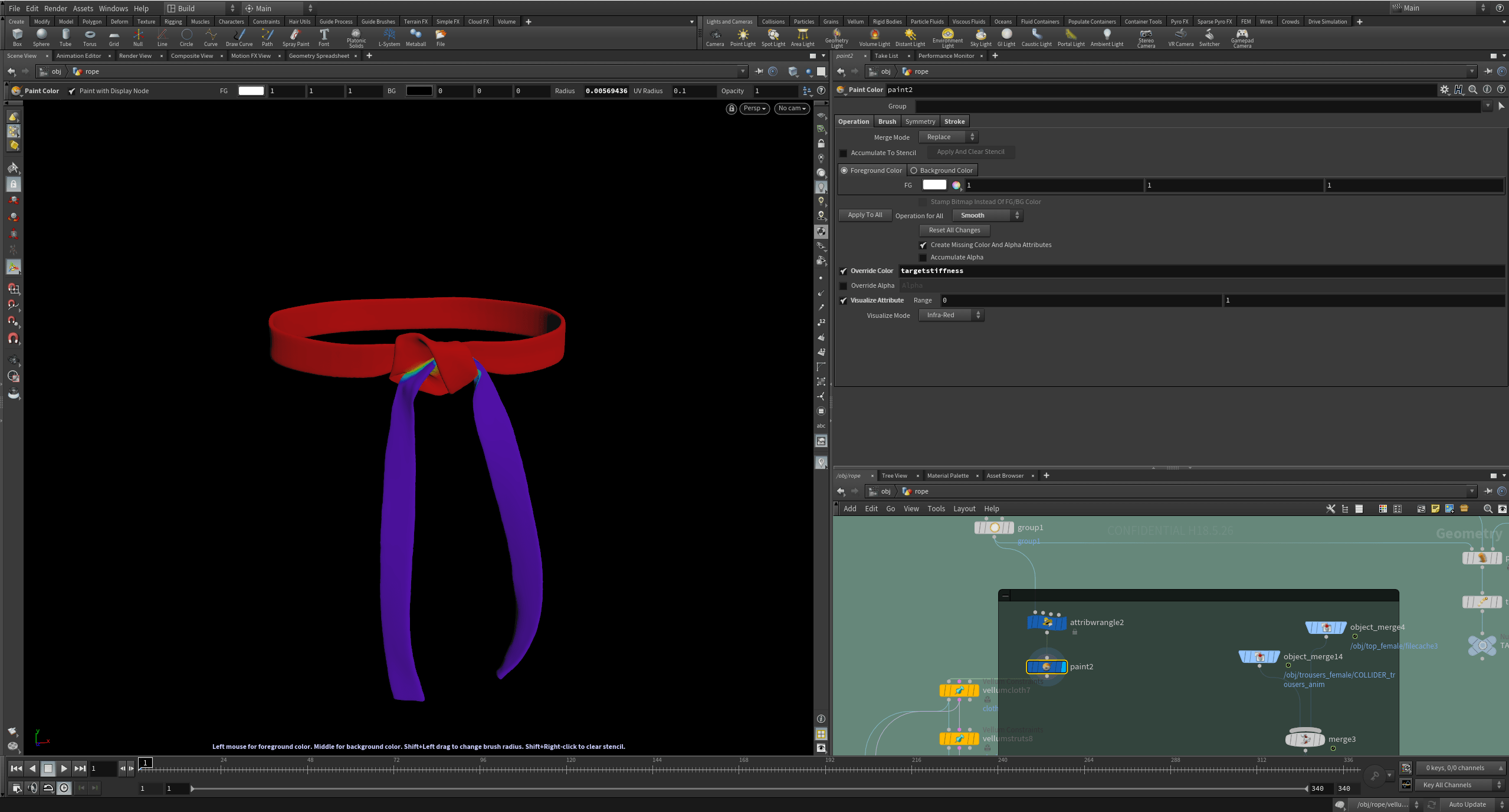Change Visualize Mode via Infra-Red dropdown
This screenshot has width=1509, height=812.
tap(950, 315)
